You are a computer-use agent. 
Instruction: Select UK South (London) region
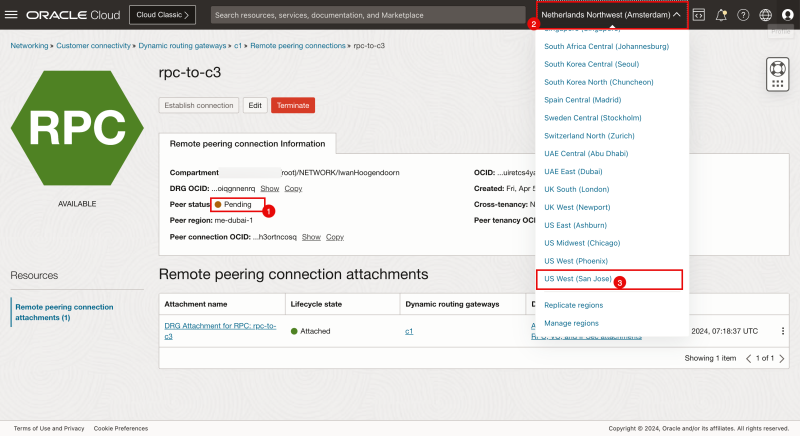click(x=575, y=188)
